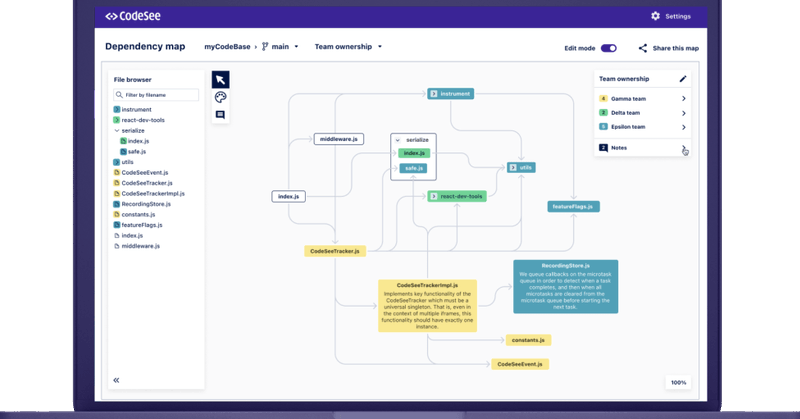Click the CodeSeeTrackerImpl.js note card
This screenshot has height=419, width=800.
[428, 306]
